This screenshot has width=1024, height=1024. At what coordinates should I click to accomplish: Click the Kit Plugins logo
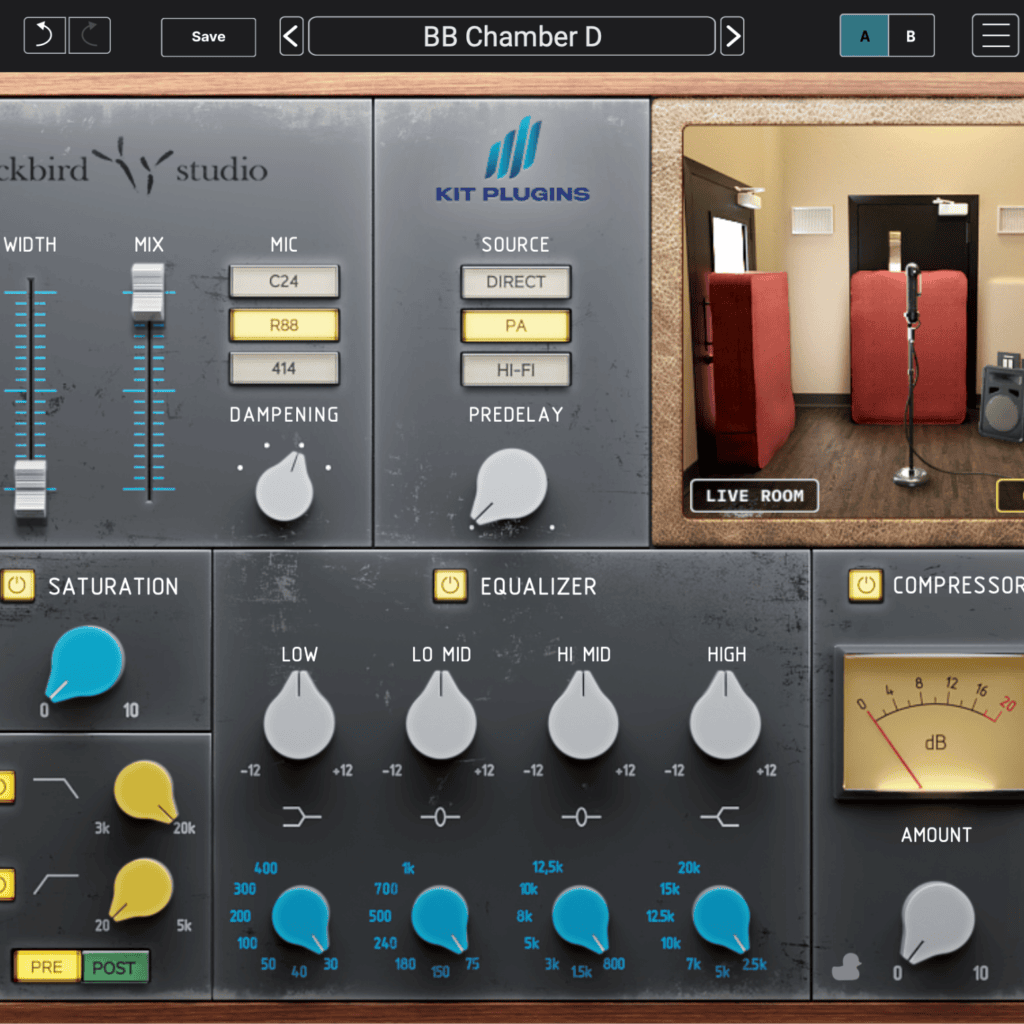click(x=513, y=159)
